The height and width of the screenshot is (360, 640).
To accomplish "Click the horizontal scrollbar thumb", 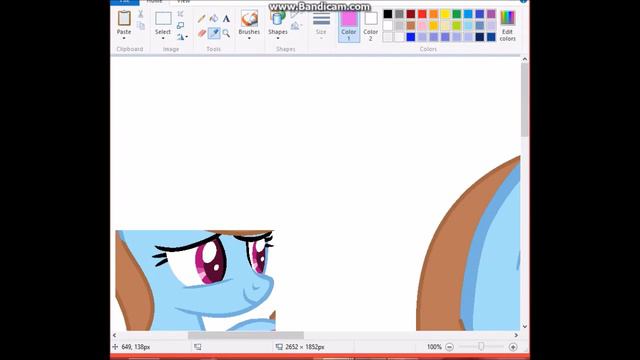I will pos(246,335).
